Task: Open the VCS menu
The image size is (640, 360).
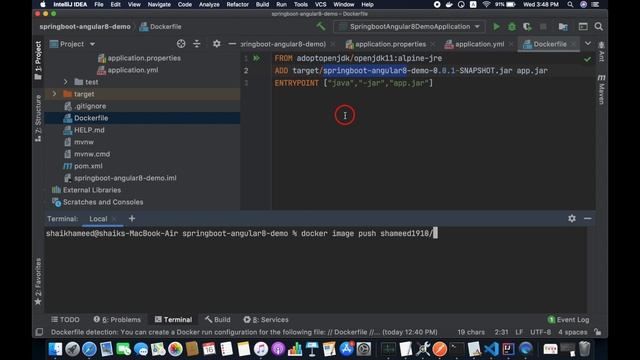Action: tap(320, 4)
